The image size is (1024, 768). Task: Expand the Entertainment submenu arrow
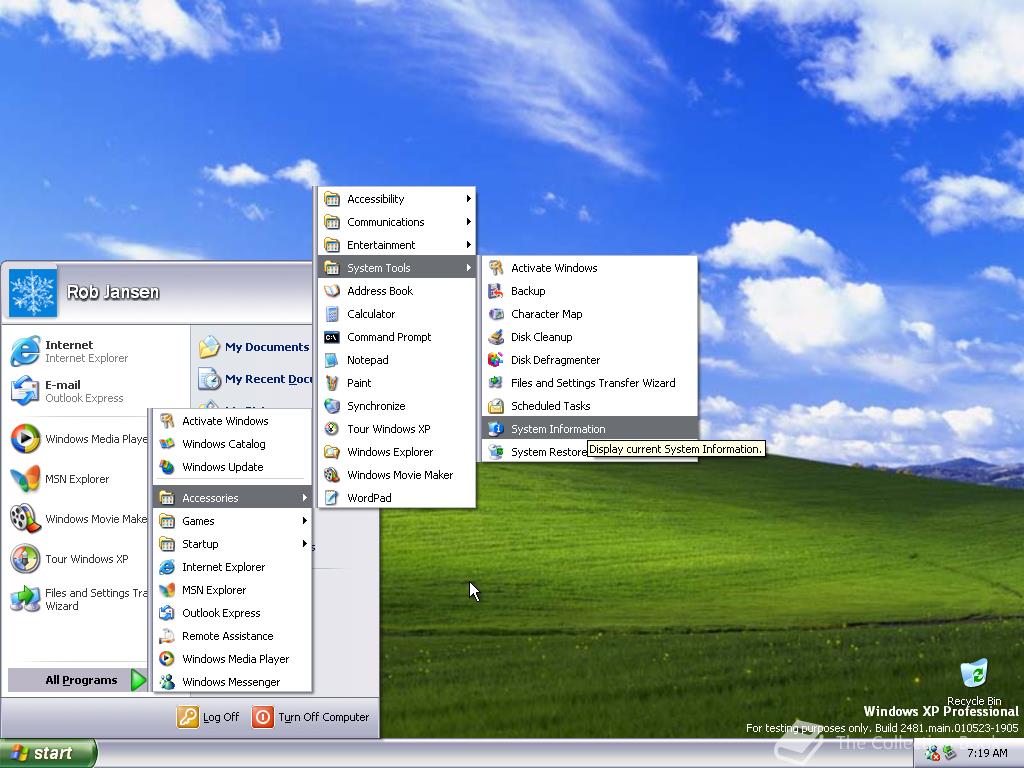point(469,245)
